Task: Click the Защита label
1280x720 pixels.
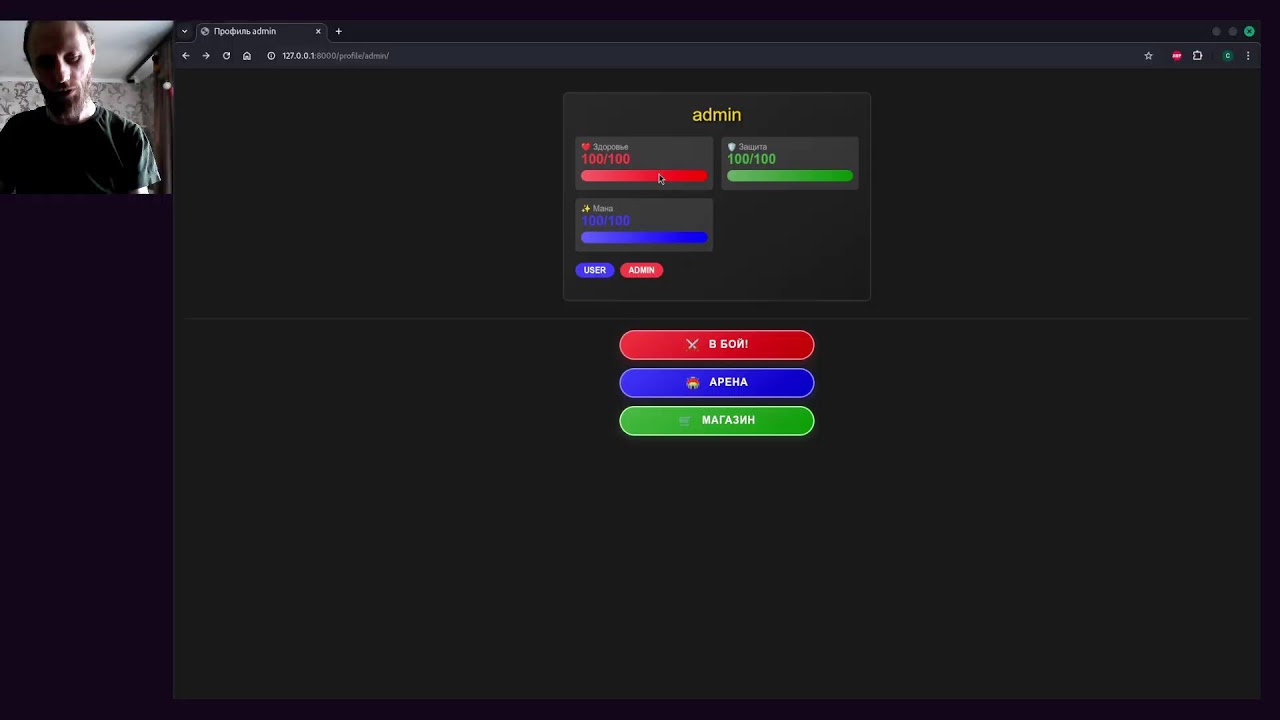Action: [x=753, y=147]
